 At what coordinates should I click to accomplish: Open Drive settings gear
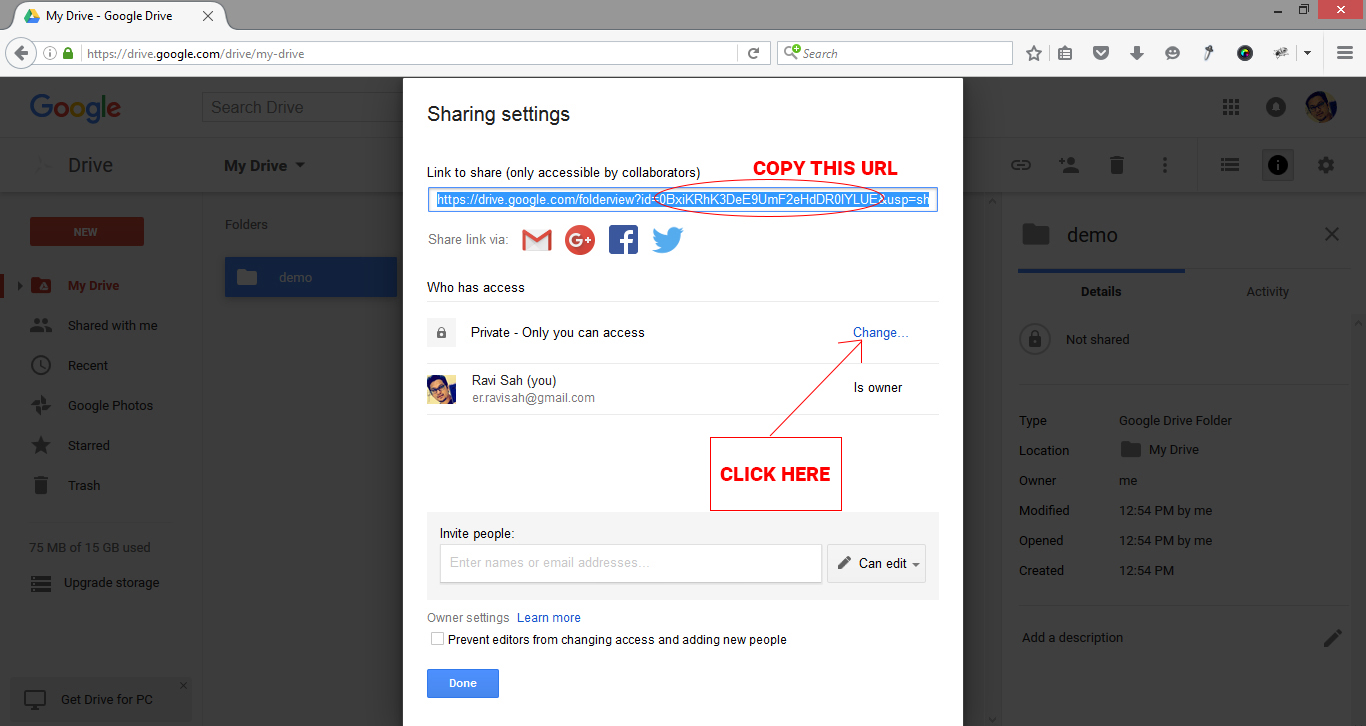(1325, 164)
